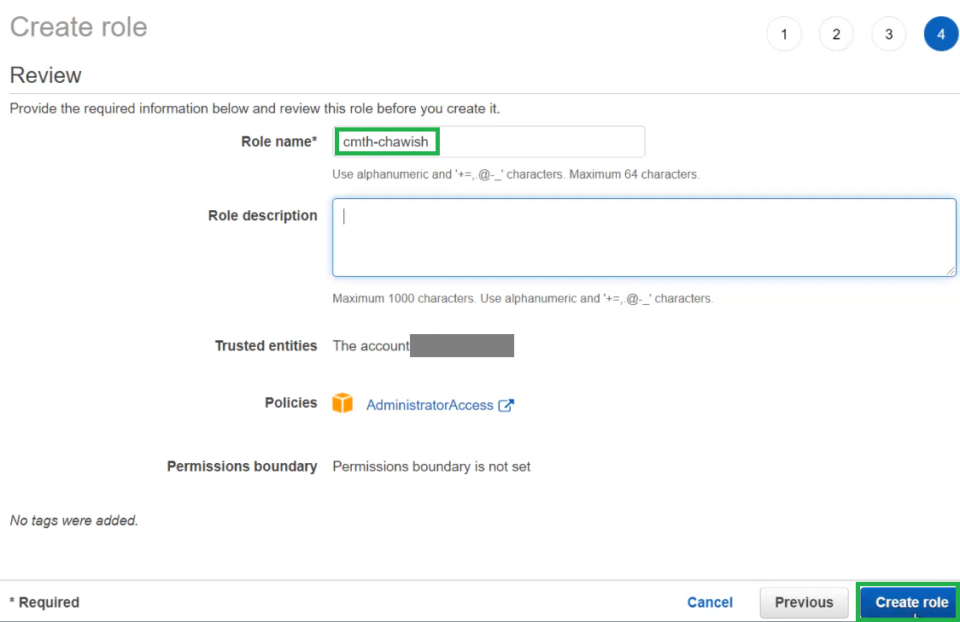The height and width of the screenshot is (622, 960).
Task: Click the No tags were added notice
Action: tap(72, 520)
